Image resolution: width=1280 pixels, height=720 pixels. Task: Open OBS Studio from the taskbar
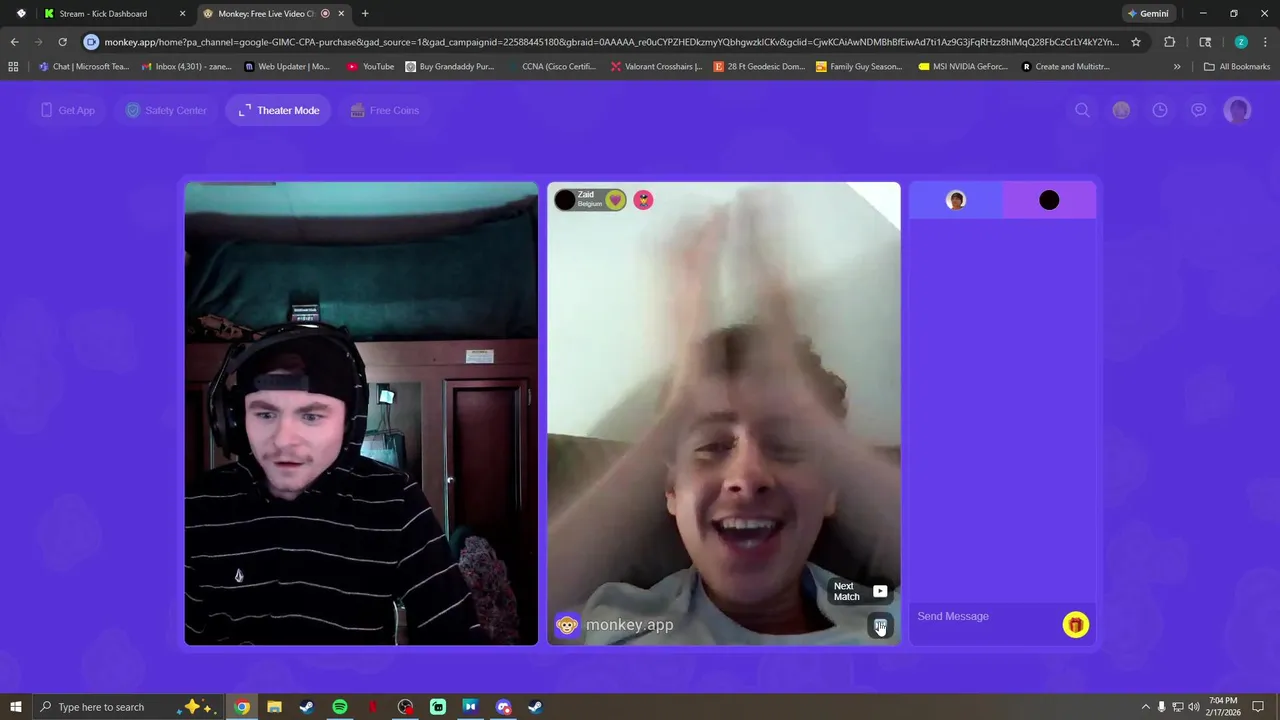[x=405, y=707]
